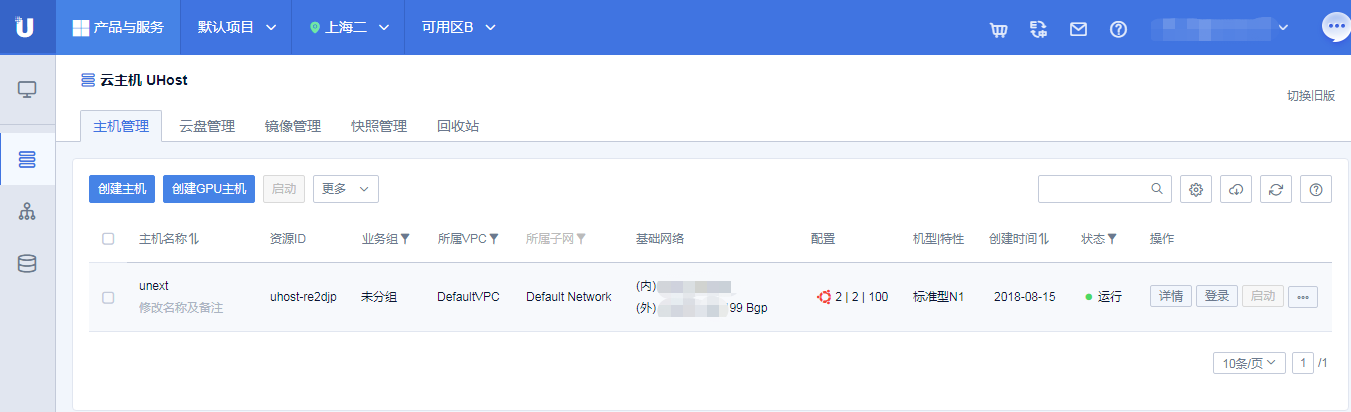Click the page number 1 box

click(x=1303, y=362)
